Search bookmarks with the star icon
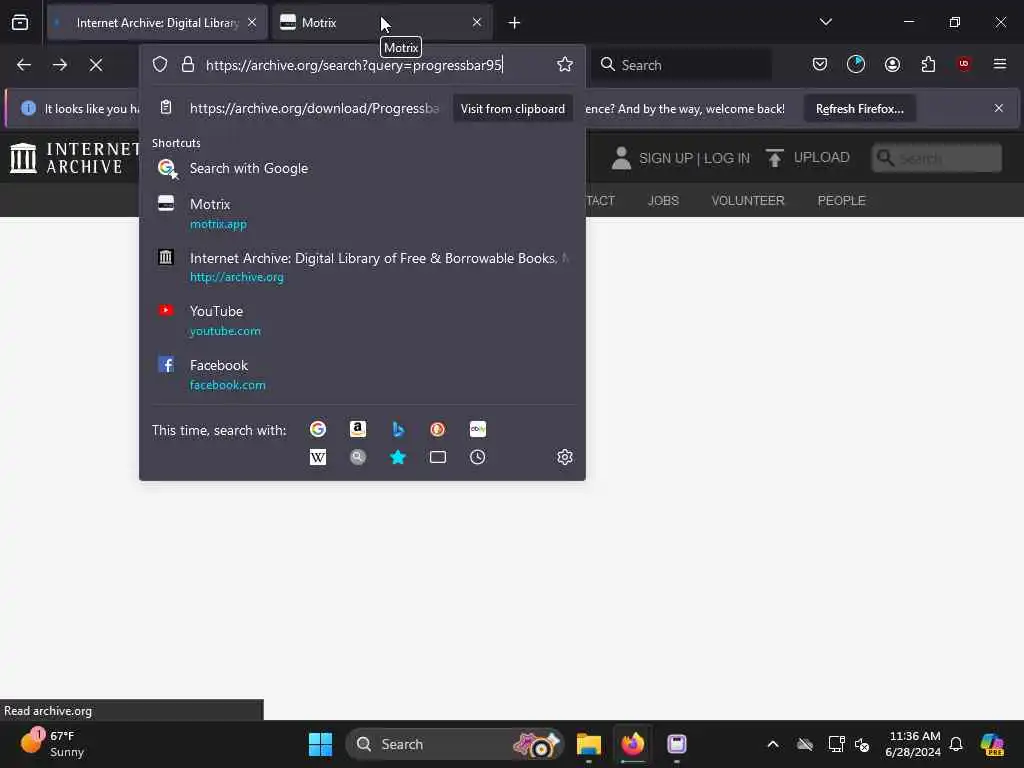 click(x=398, y=457)
